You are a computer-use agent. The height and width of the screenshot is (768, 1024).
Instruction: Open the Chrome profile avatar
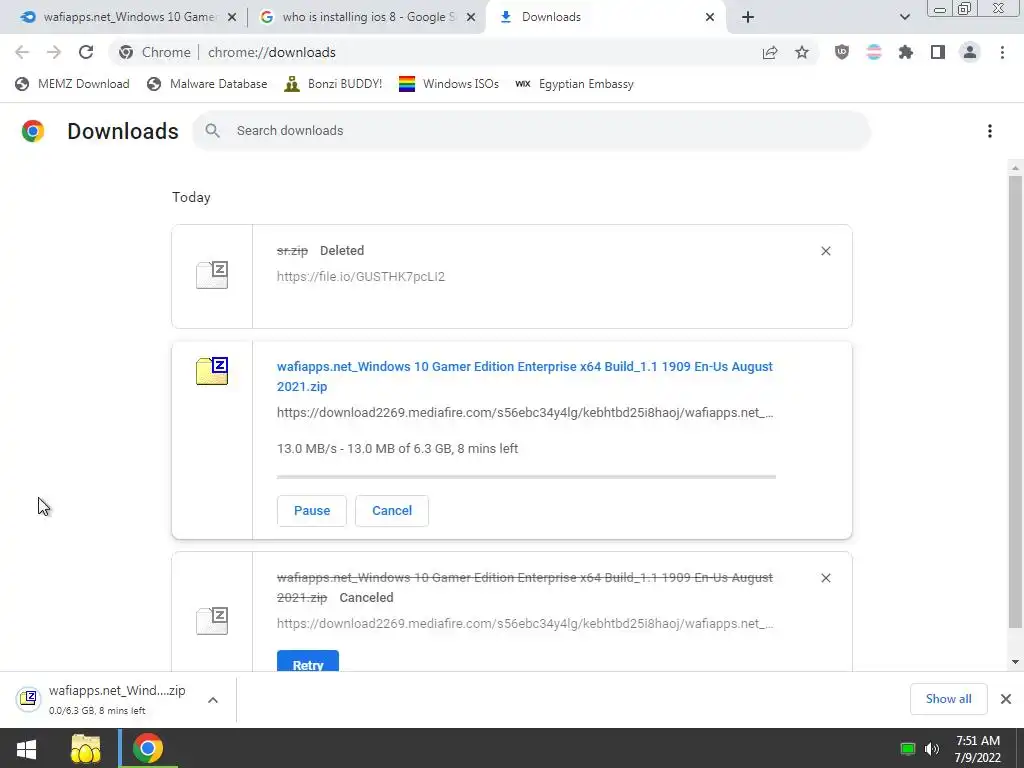click(x=970, y=52)
